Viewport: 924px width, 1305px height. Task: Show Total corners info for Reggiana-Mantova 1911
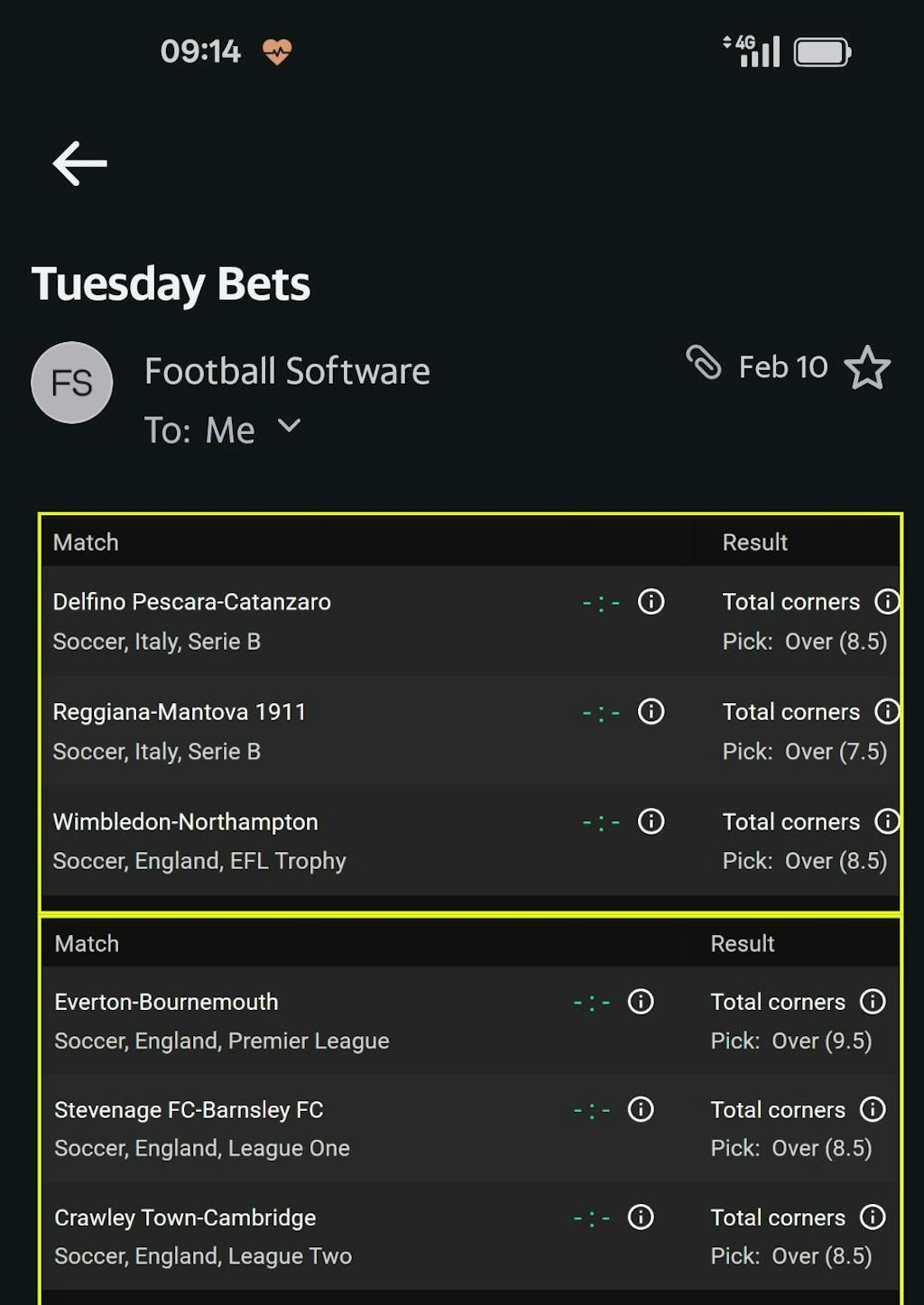pos(887,711)
